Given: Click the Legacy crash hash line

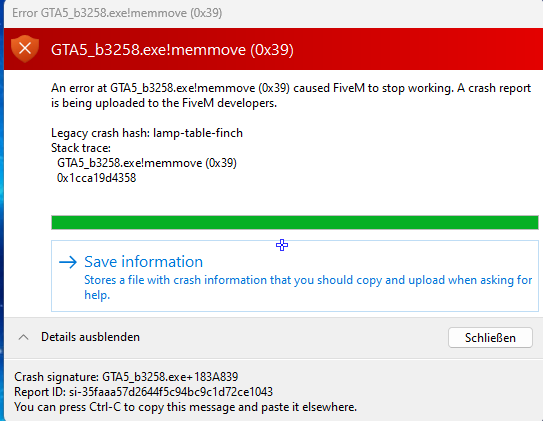Looking at the screenshot, I should [x=147, y=133].
